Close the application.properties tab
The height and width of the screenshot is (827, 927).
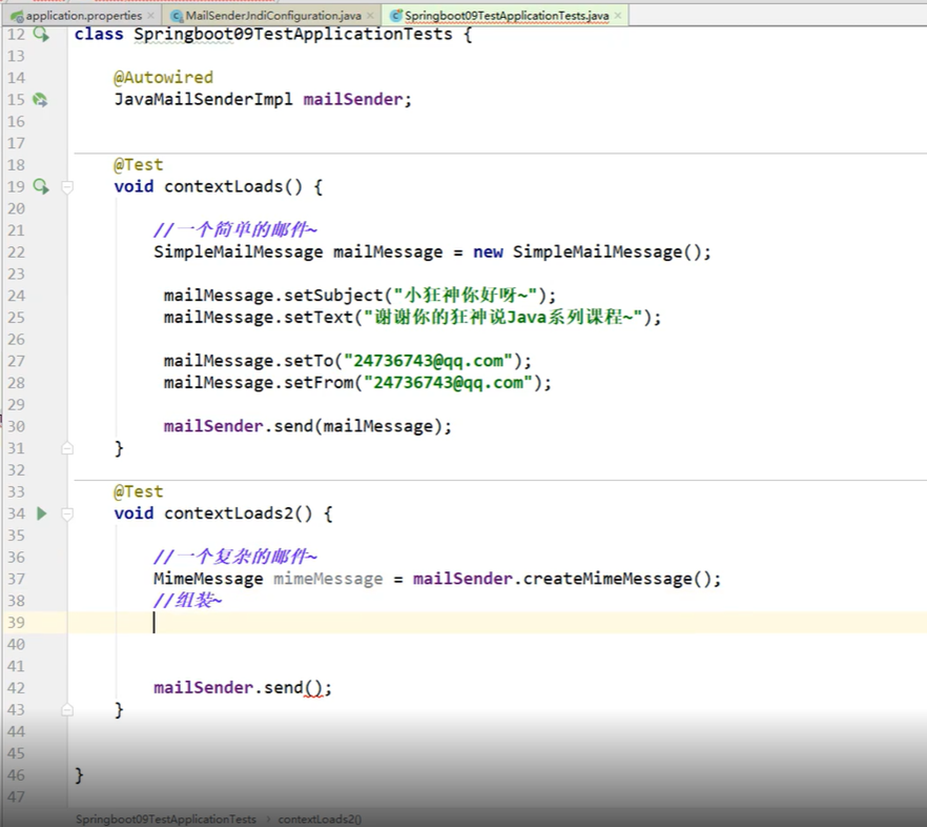[151, 15]
